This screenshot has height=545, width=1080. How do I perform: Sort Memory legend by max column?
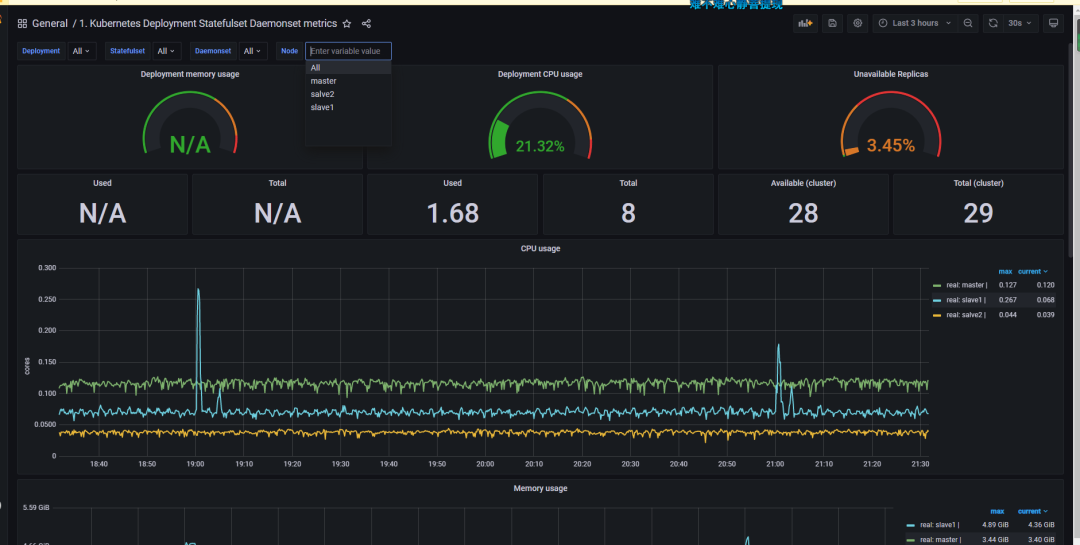click(997, 511)
